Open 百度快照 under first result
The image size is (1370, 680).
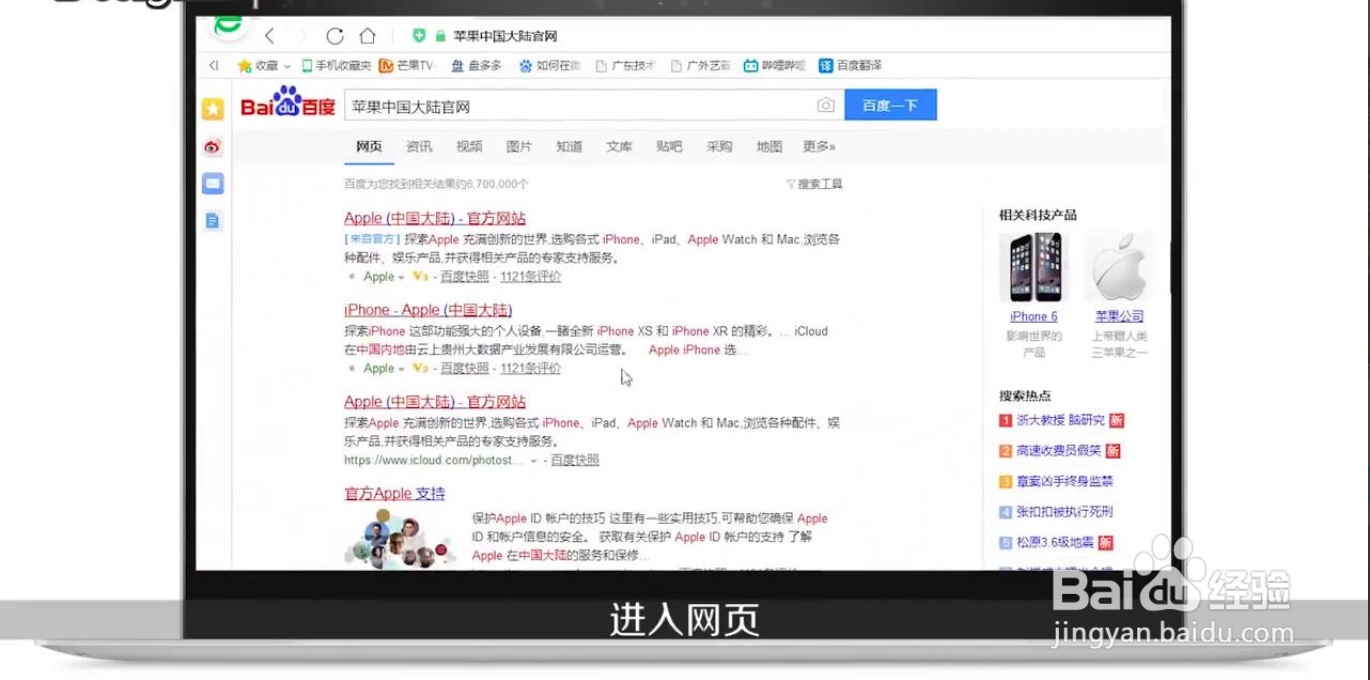click(465, 277)
